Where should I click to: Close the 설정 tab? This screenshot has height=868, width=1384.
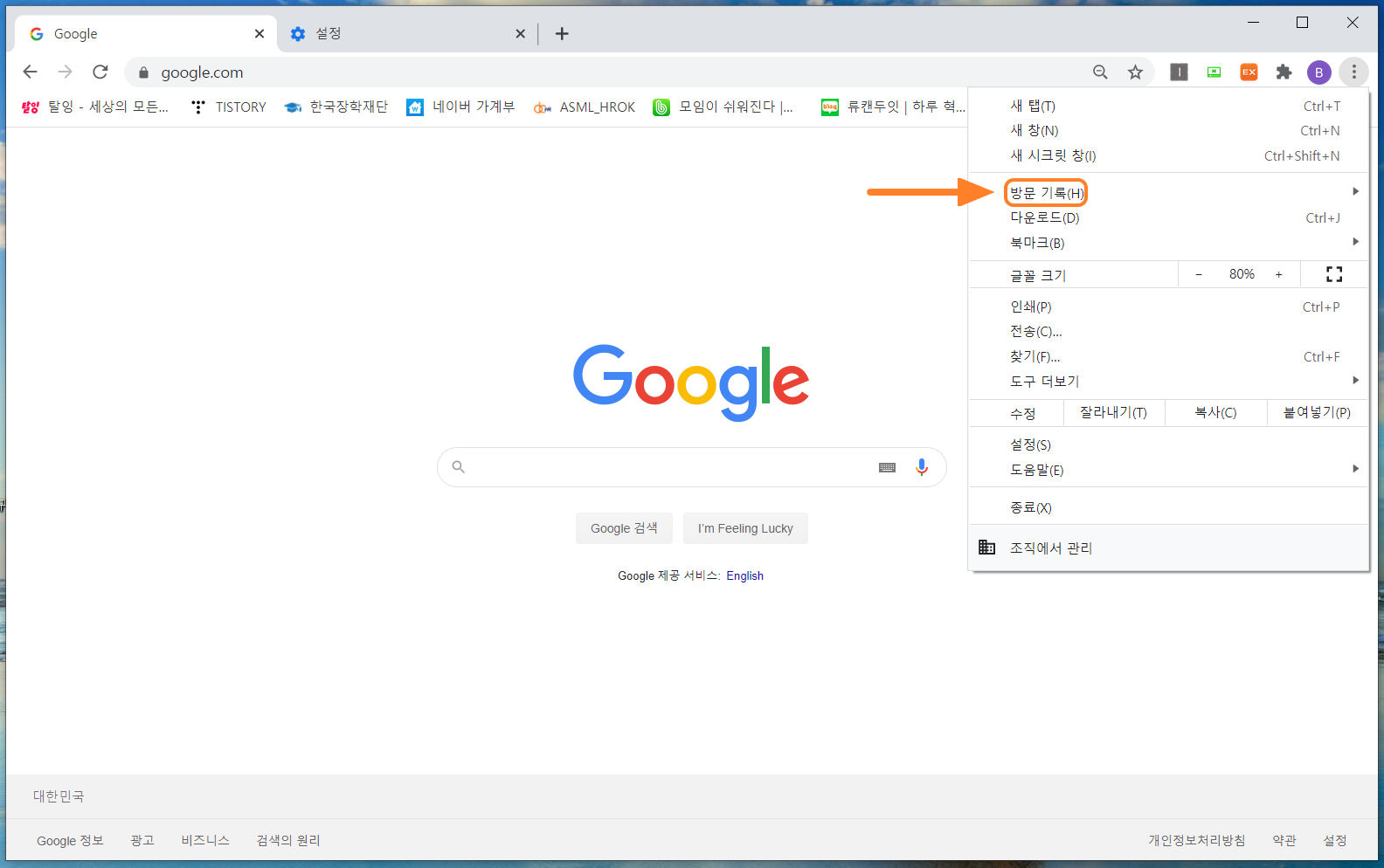click(520, 33)
